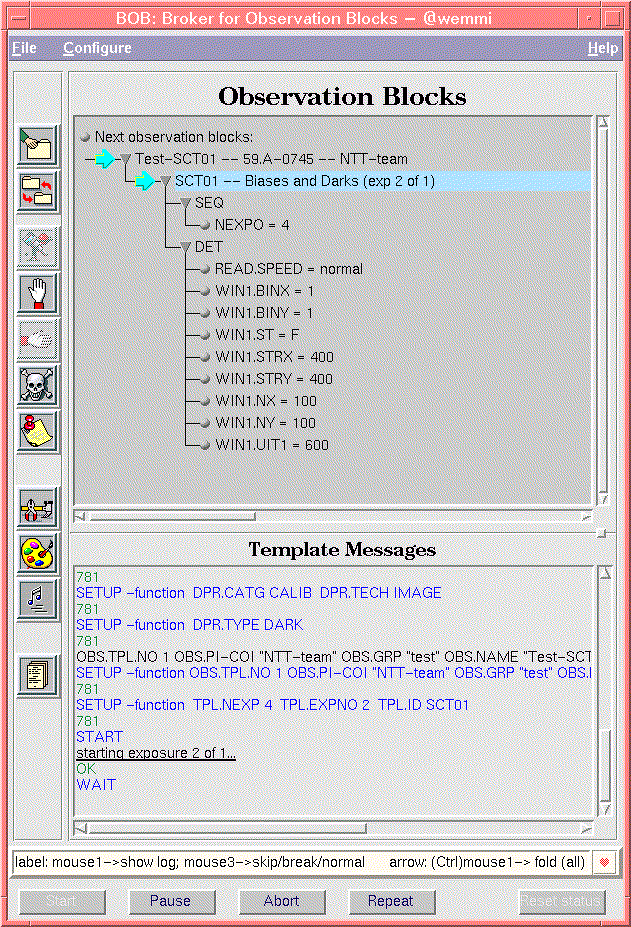Open the color palette icon
Screen dimensions: 631x927
38,553
